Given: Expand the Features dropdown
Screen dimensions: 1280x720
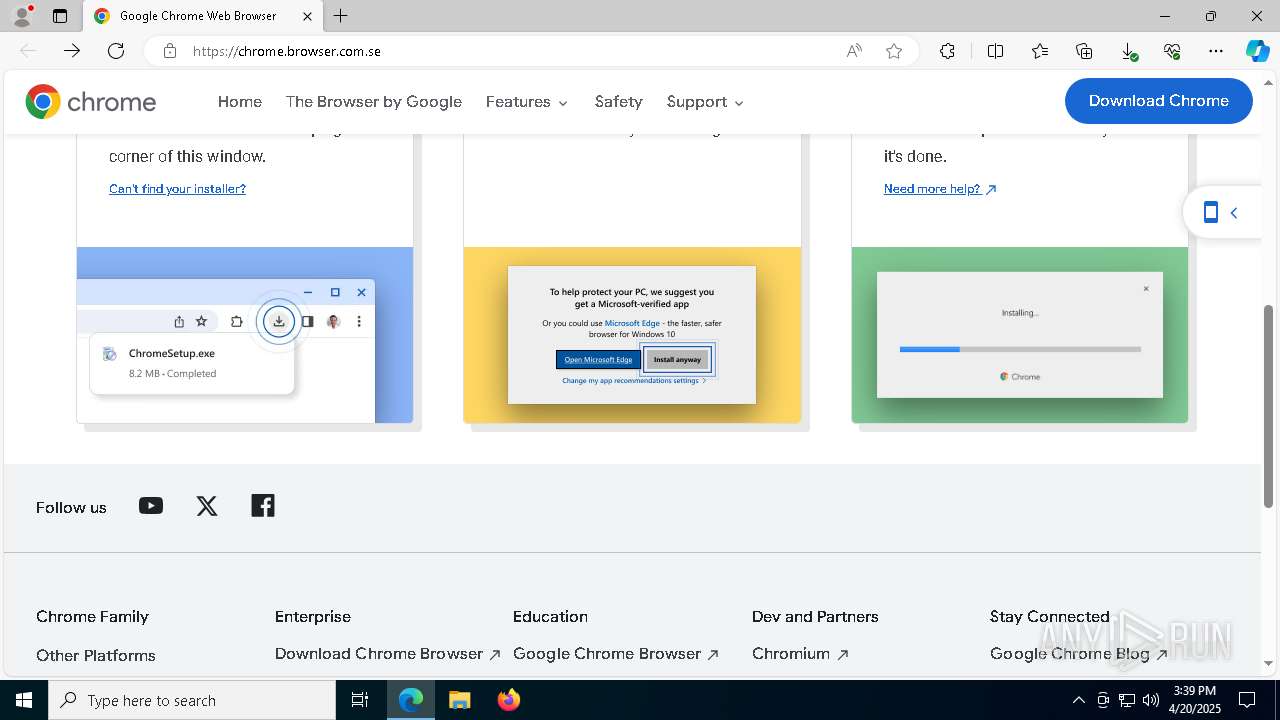Looking at the screenshot, I should pos(527,101).
